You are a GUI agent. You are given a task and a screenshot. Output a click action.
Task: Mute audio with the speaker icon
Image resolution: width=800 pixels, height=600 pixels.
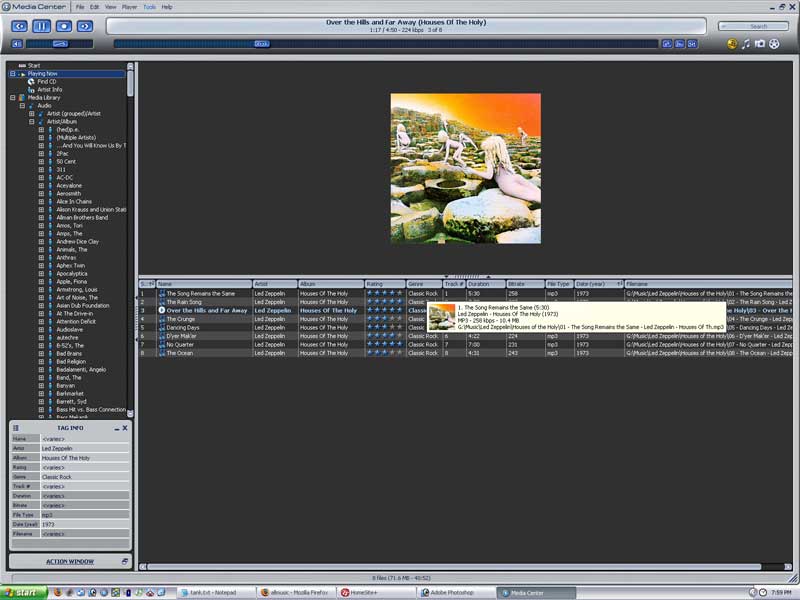[x=17, y=44]
